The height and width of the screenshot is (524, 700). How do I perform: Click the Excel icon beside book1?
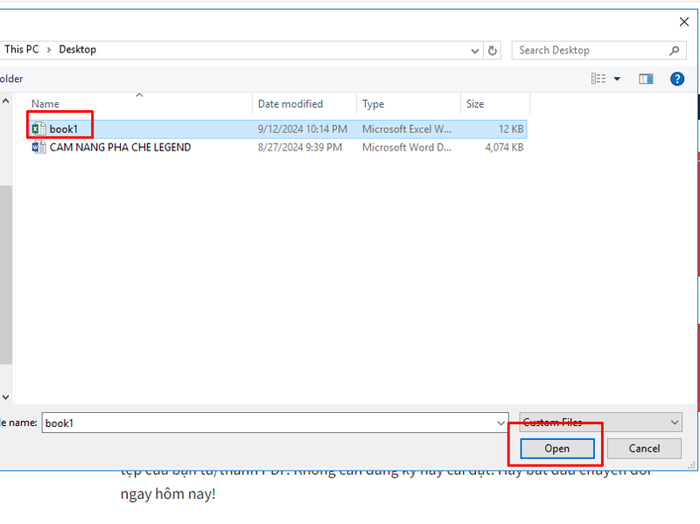(x=38, y=129)
